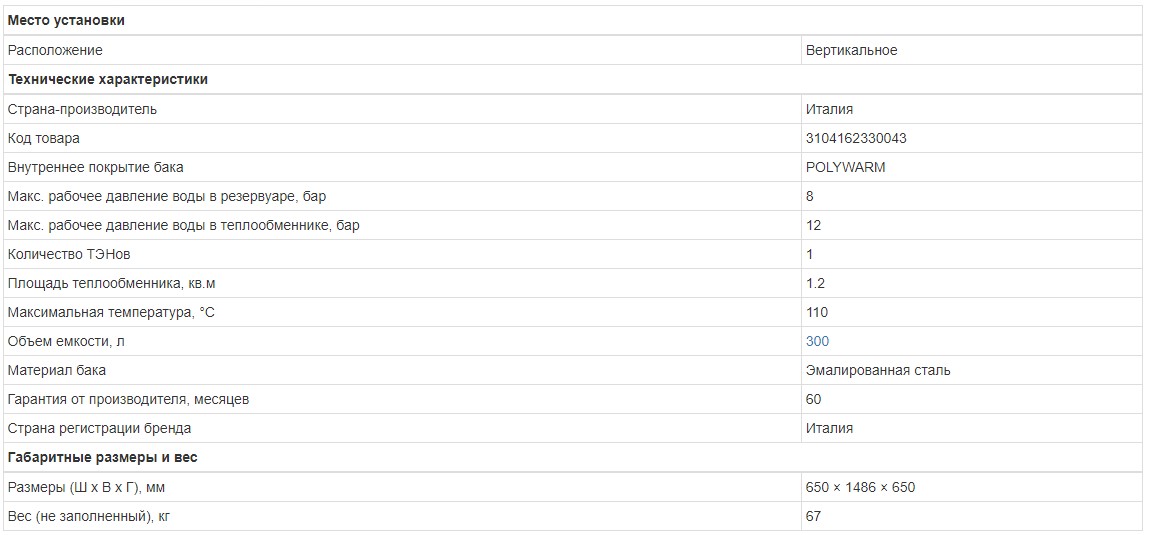The height and width of the screenshot is (535, 1151).
Task: Click the 'Место установки' section header
Action: (x=66, y=20)
